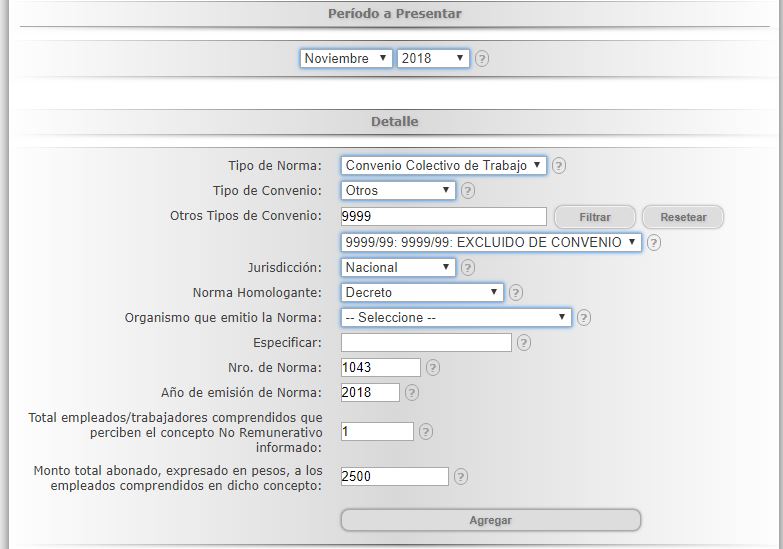Expand the Tipo de Norma dropdown
Viewport: 783px width, 549px height.
(444, 166)
